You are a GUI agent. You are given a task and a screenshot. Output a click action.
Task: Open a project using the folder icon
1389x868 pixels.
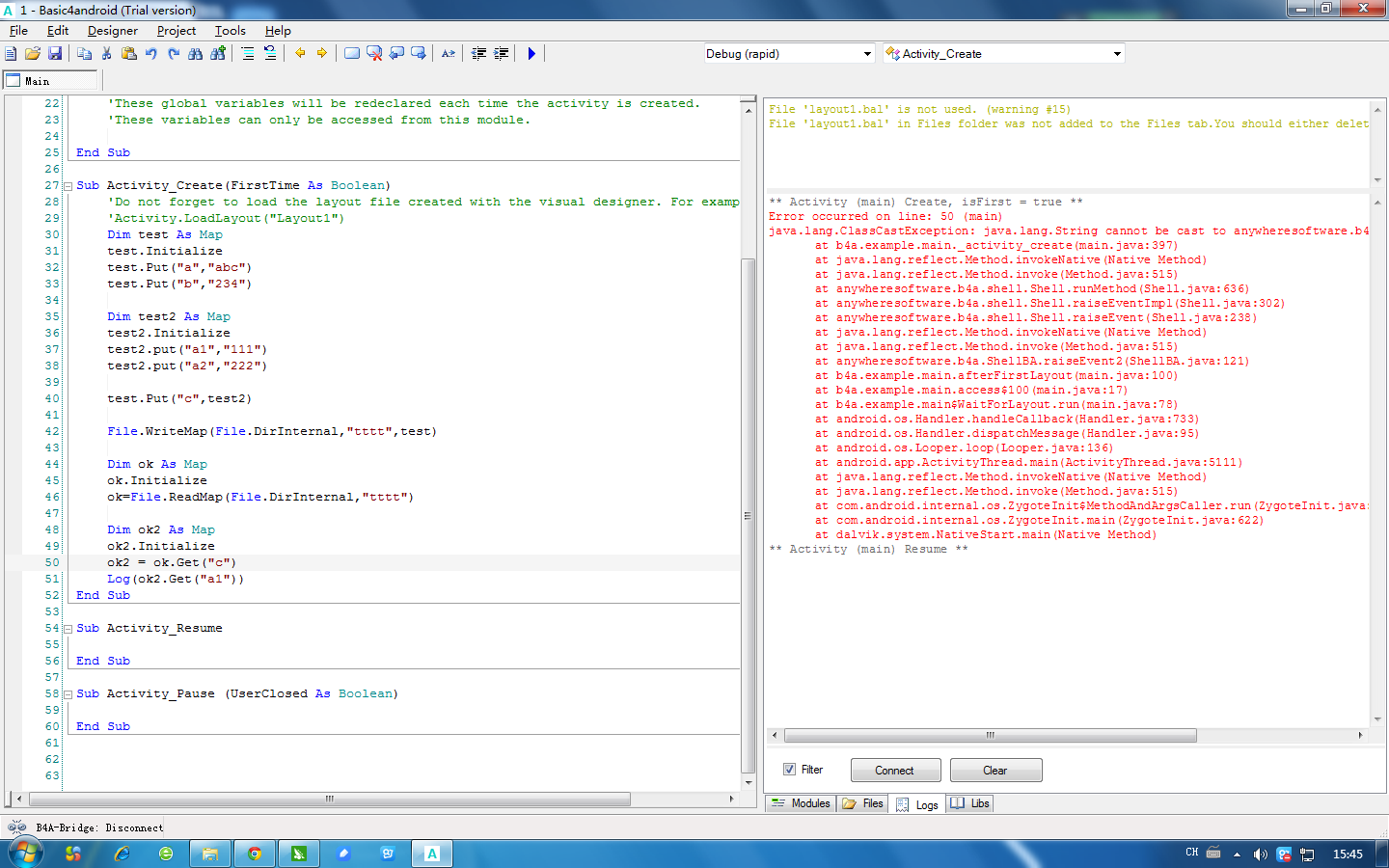[33, 54]
